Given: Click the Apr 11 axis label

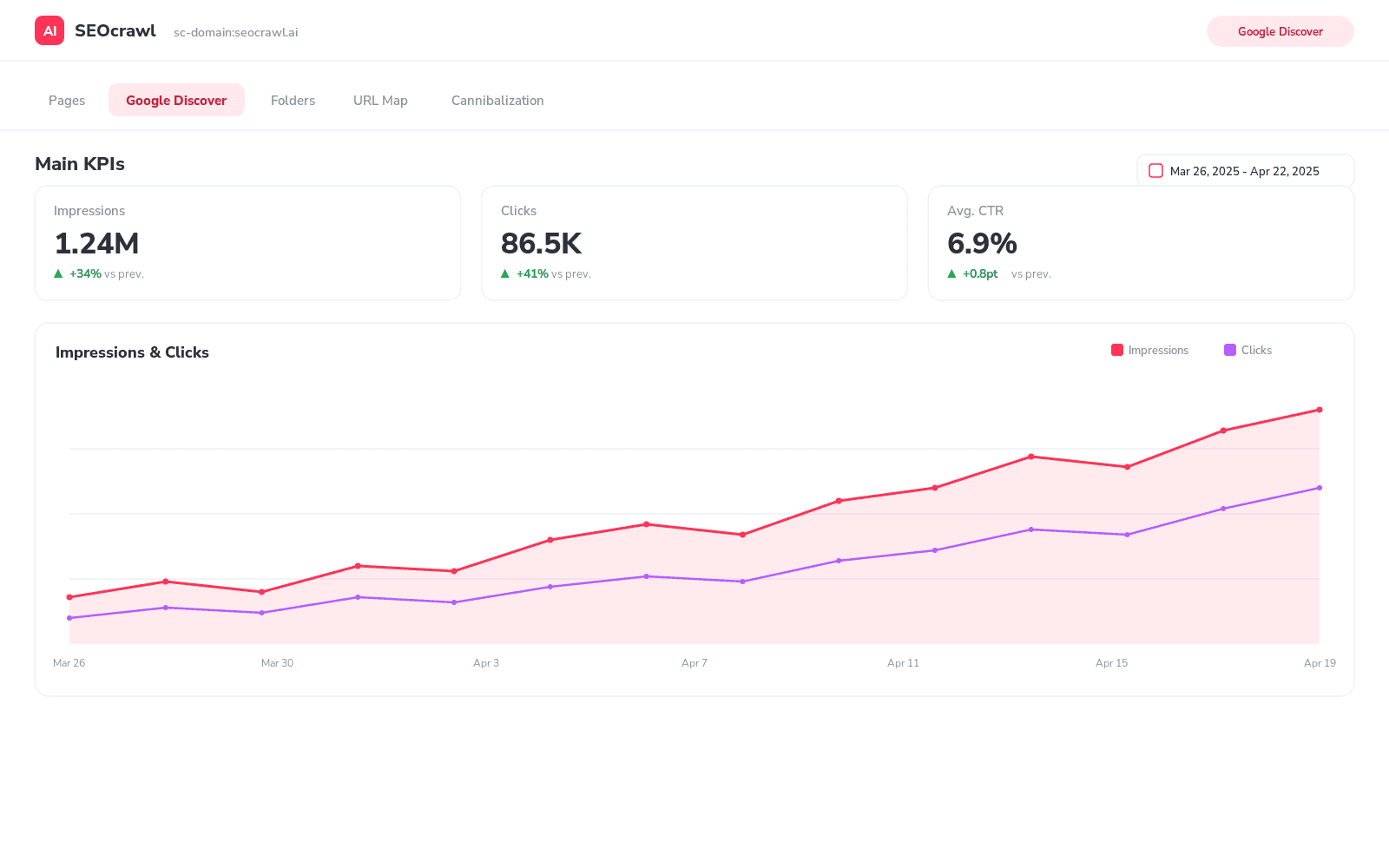Looking at the screenshot, I should [x=903, y=662].
